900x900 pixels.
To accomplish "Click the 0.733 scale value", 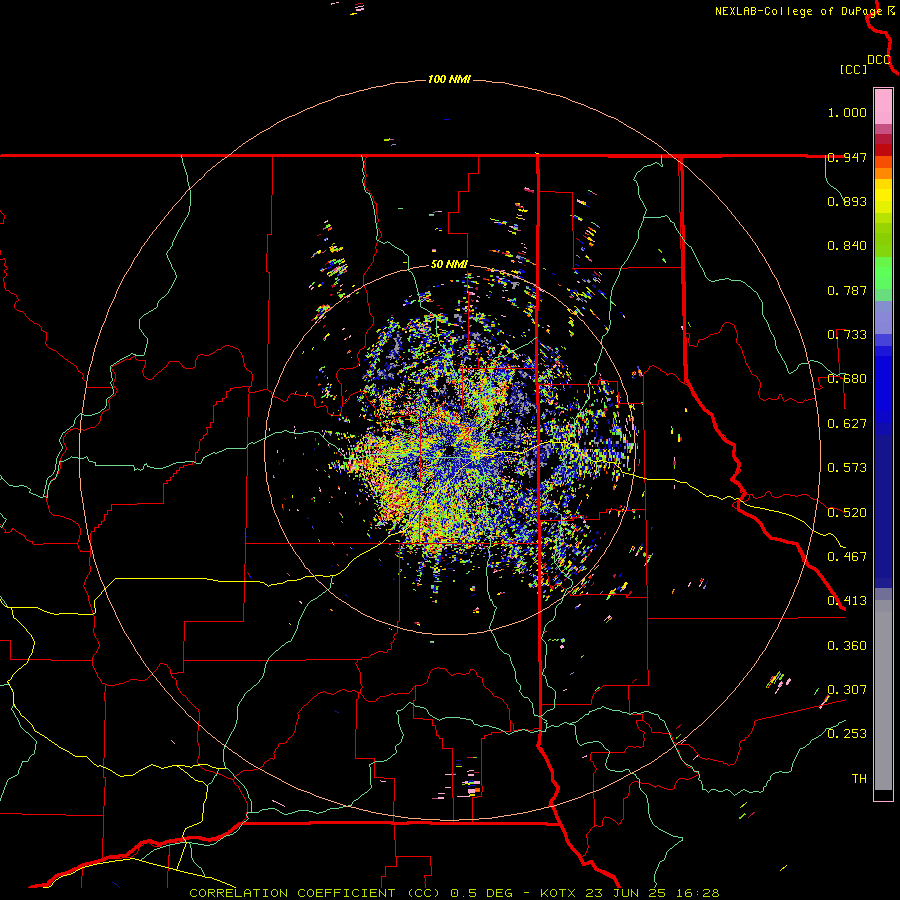I will tap(847, 335).
